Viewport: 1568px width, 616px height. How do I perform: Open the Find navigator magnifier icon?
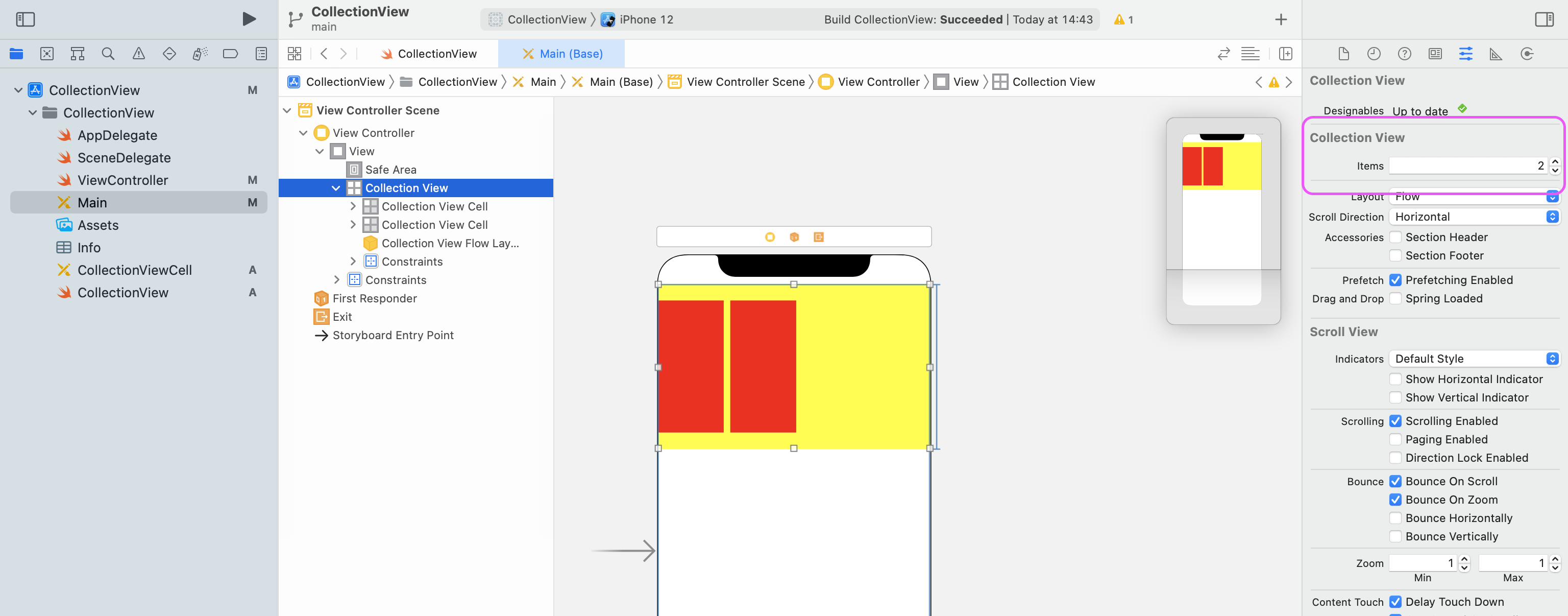coord(108,54)
